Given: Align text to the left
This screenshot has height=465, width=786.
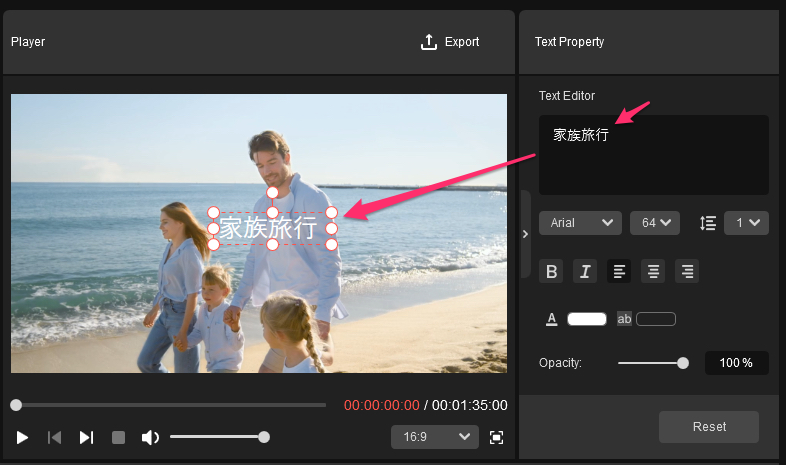Looking at the screenshot, I should coord(620,271).
